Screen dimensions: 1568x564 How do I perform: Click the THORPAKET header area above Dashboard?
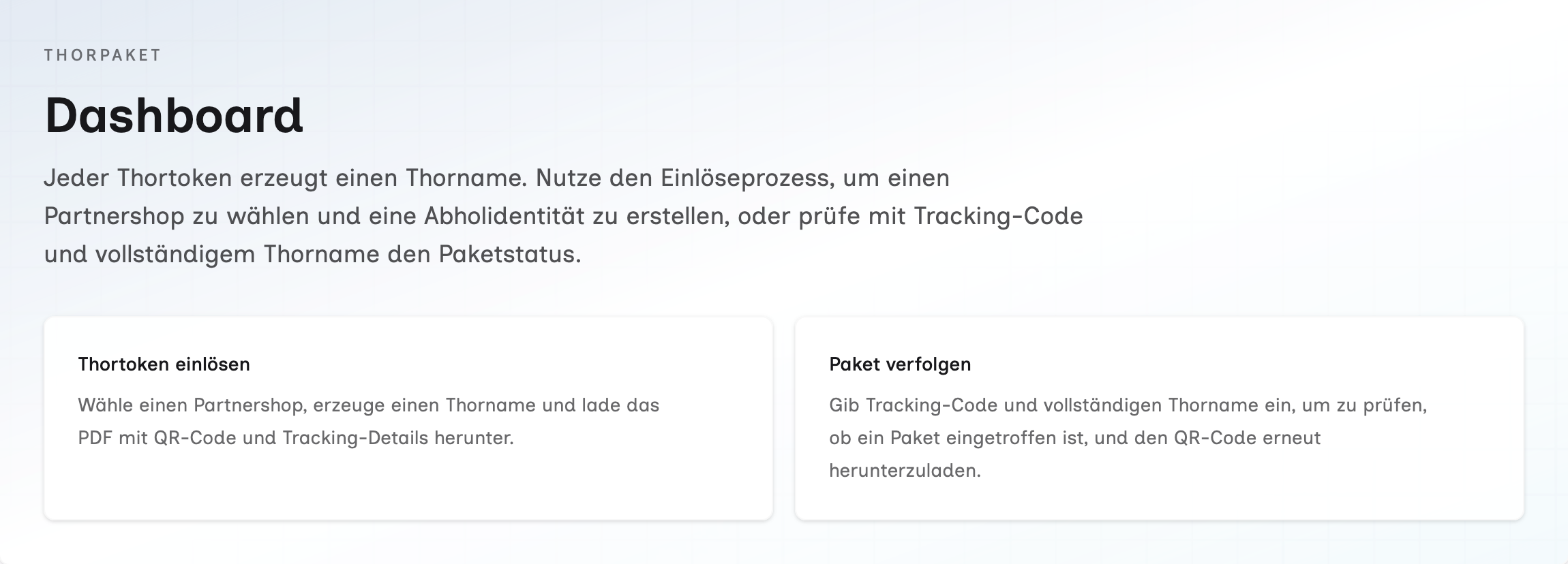pos(102,57)
